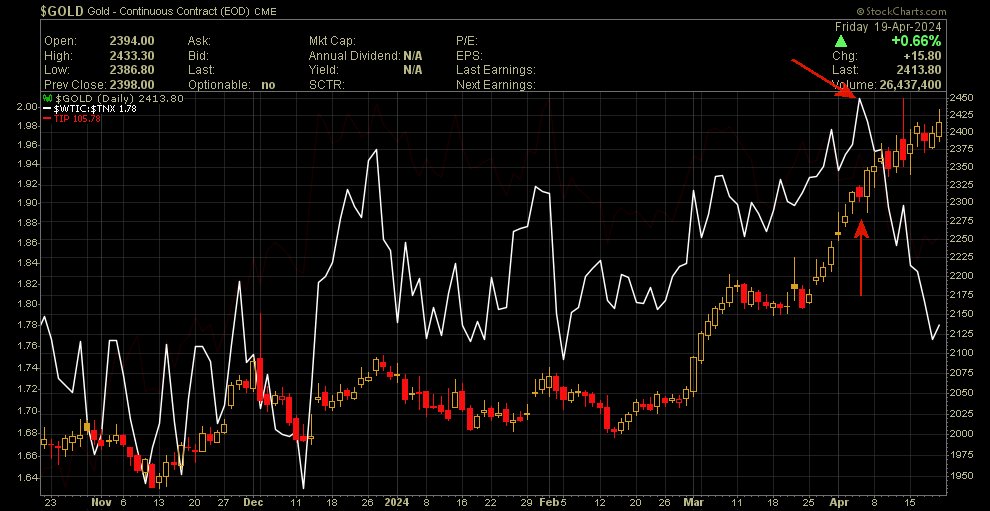Click the 'EPS:' label
The image size is (990, 511).
coord(468,56)
